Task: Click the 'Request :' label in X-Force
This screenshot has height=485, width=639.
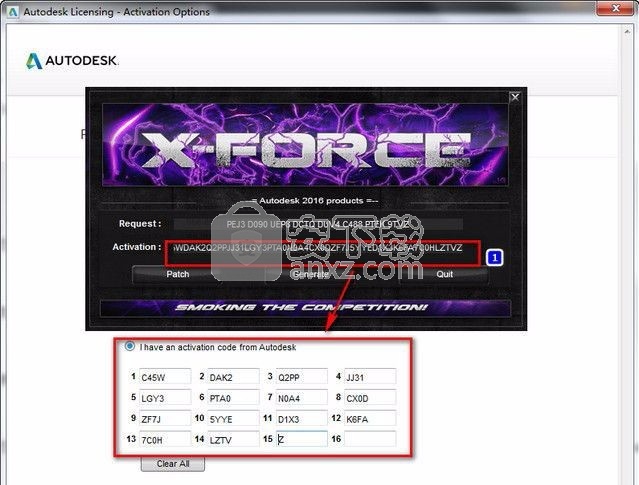Action: 140,224
